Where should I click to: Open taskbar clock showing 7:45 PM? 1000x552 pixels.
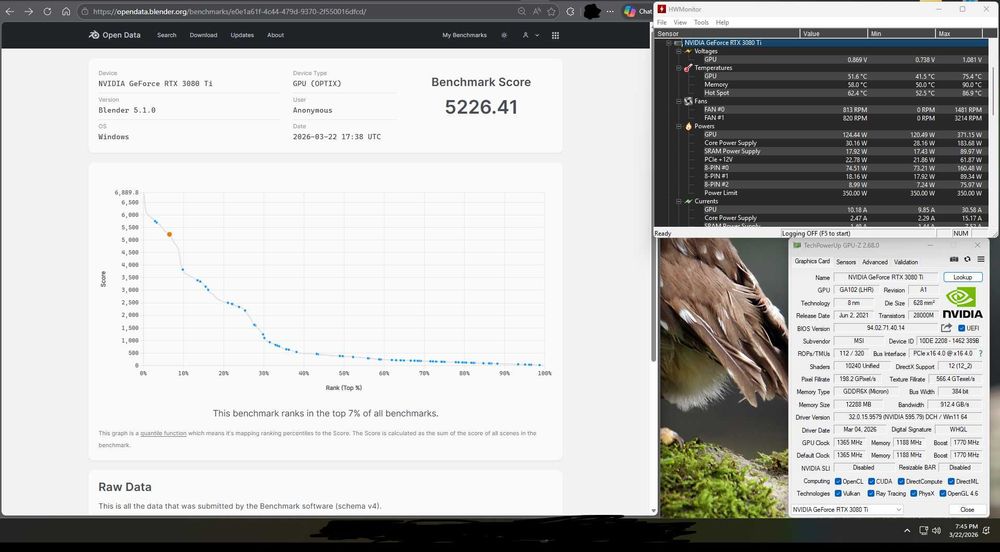tap(966, 530)
